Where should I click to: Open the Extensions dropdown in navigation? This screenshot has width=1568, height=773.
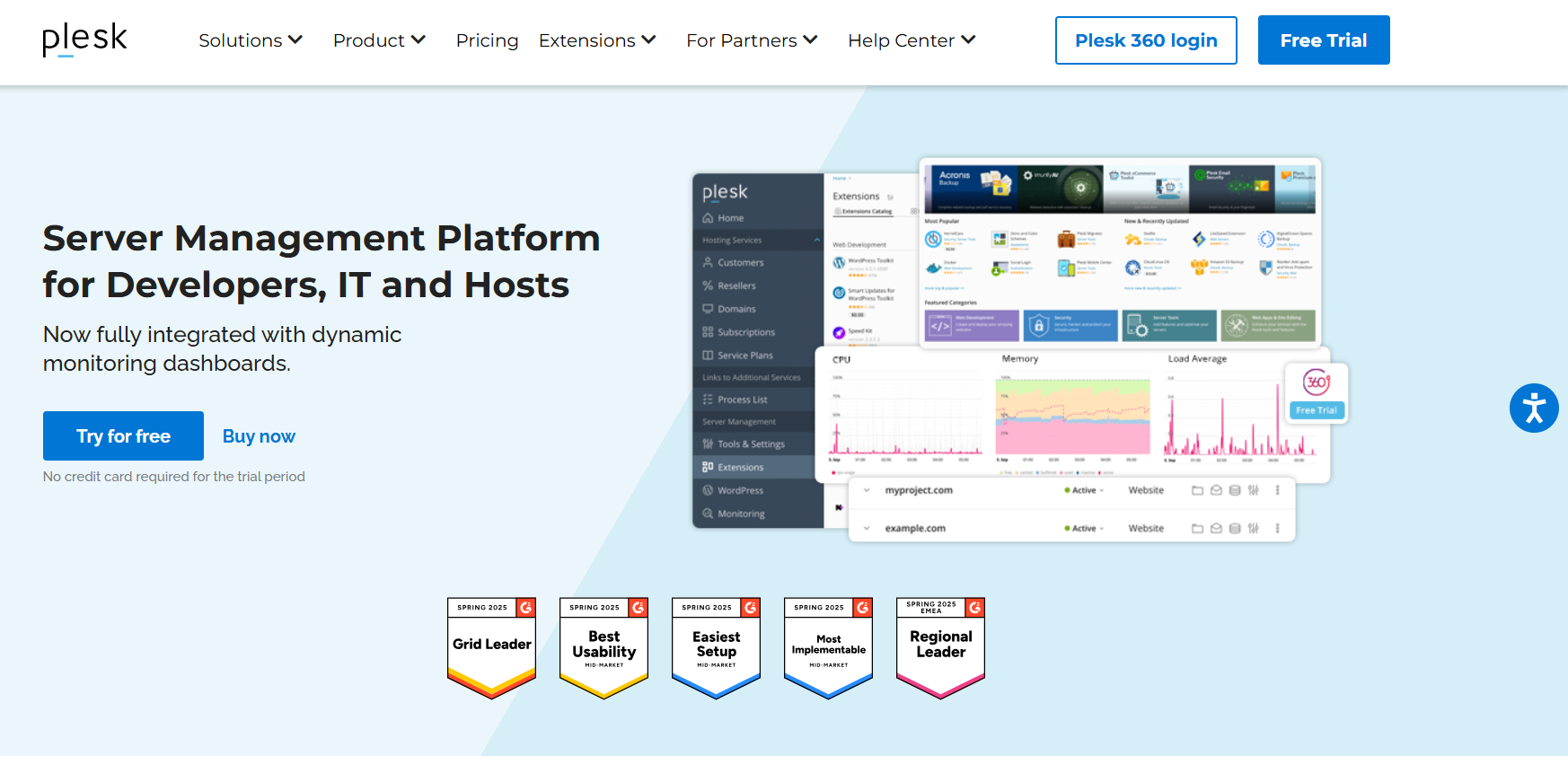[x=597, y=40]
